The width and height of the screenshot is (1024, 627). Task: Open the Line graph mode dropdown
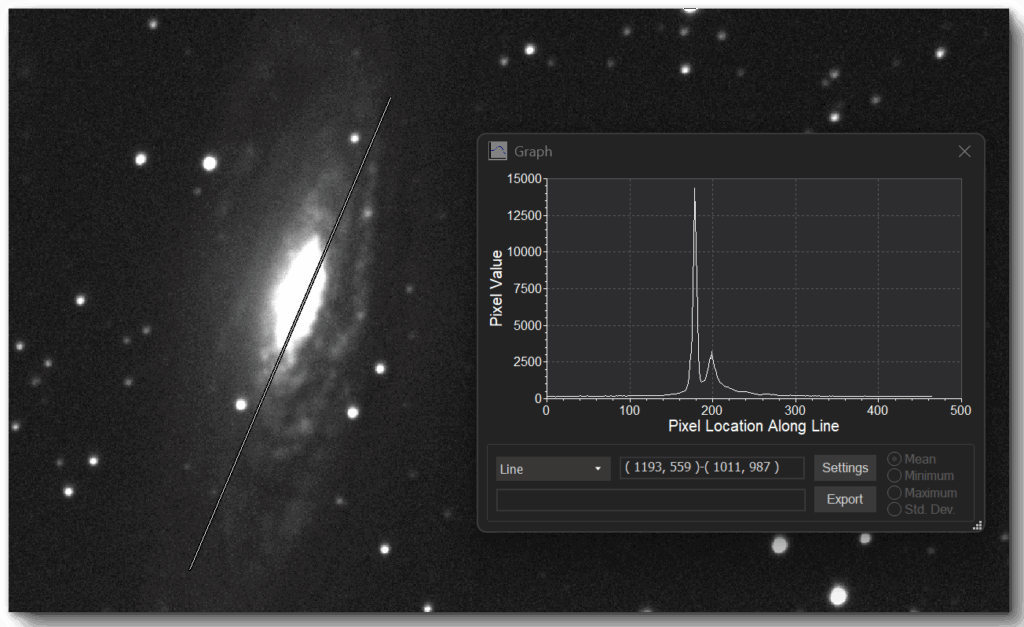(553, 469)
